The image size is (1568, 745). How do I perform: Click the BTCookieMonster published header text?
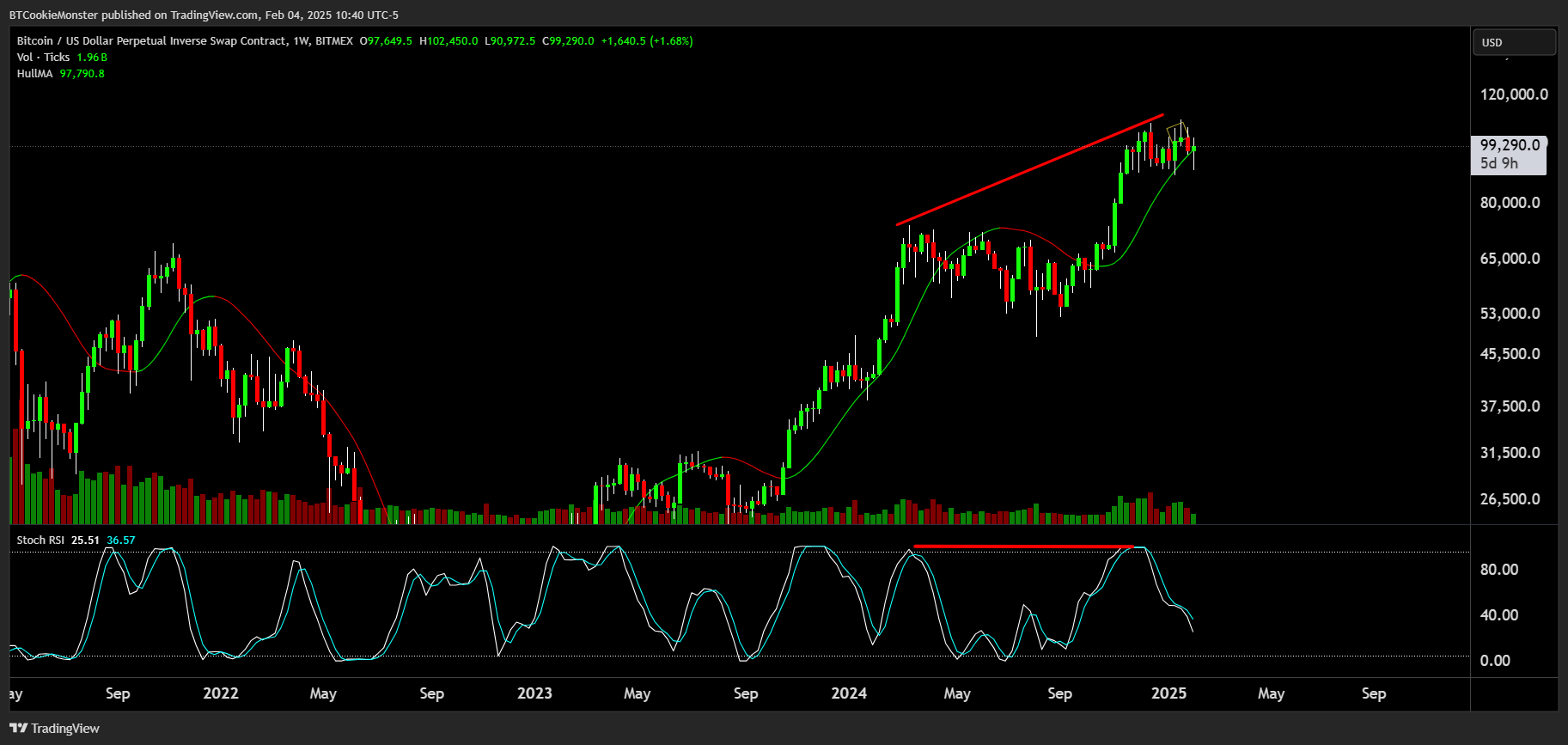[x=204, y=15]
